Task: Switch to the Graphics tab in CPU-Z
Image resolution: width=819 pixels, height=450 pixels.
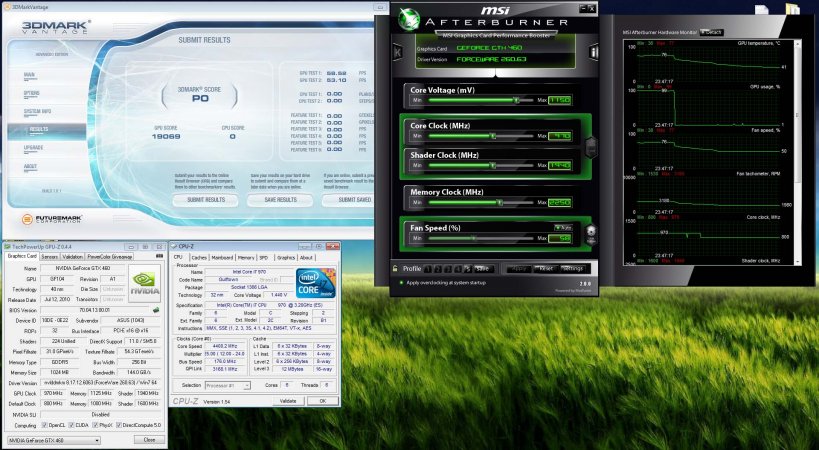Action: click(x=286, y=257)
